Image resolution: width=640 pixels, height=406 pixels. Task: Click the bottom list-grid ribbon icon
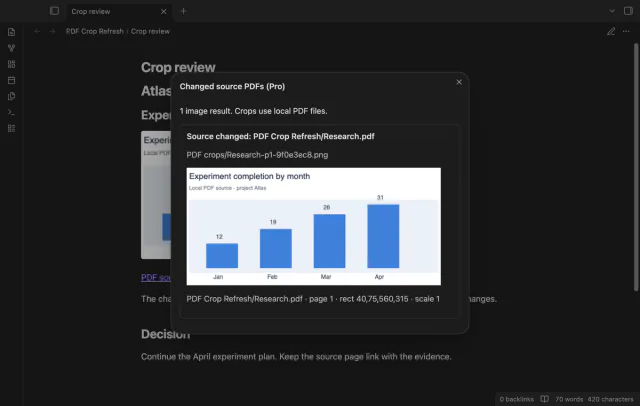pyautogui.click(x=11, y=128)
